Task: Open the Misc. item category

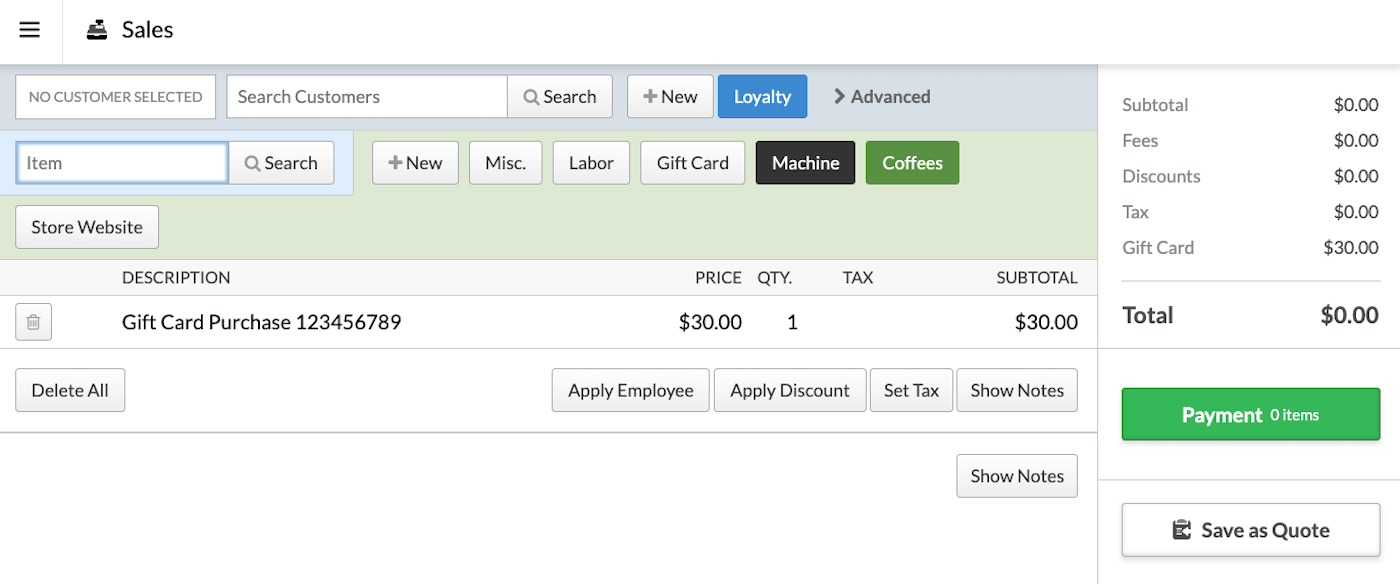Action: [505, 162]
